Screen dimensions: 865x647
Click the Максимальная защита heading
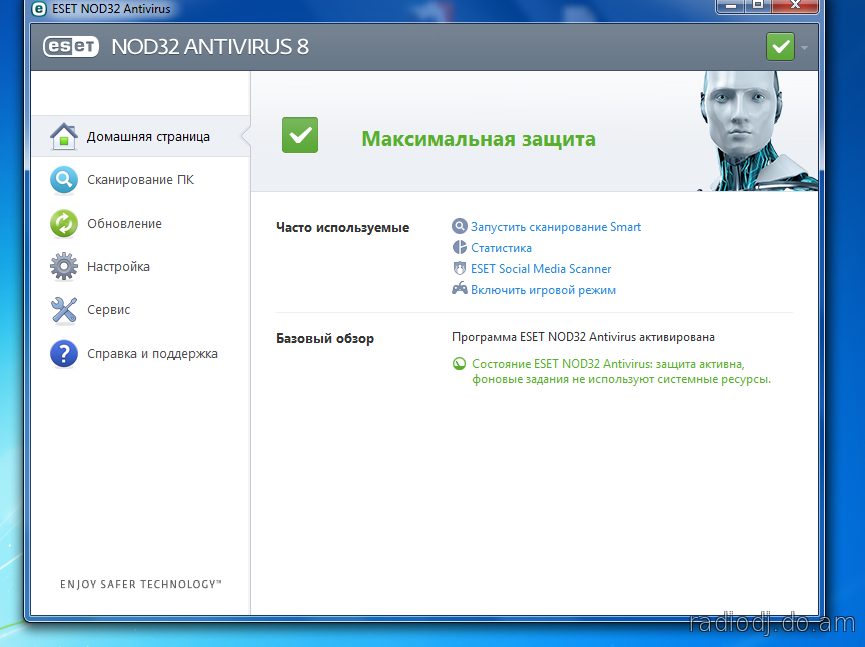[478, 138]
